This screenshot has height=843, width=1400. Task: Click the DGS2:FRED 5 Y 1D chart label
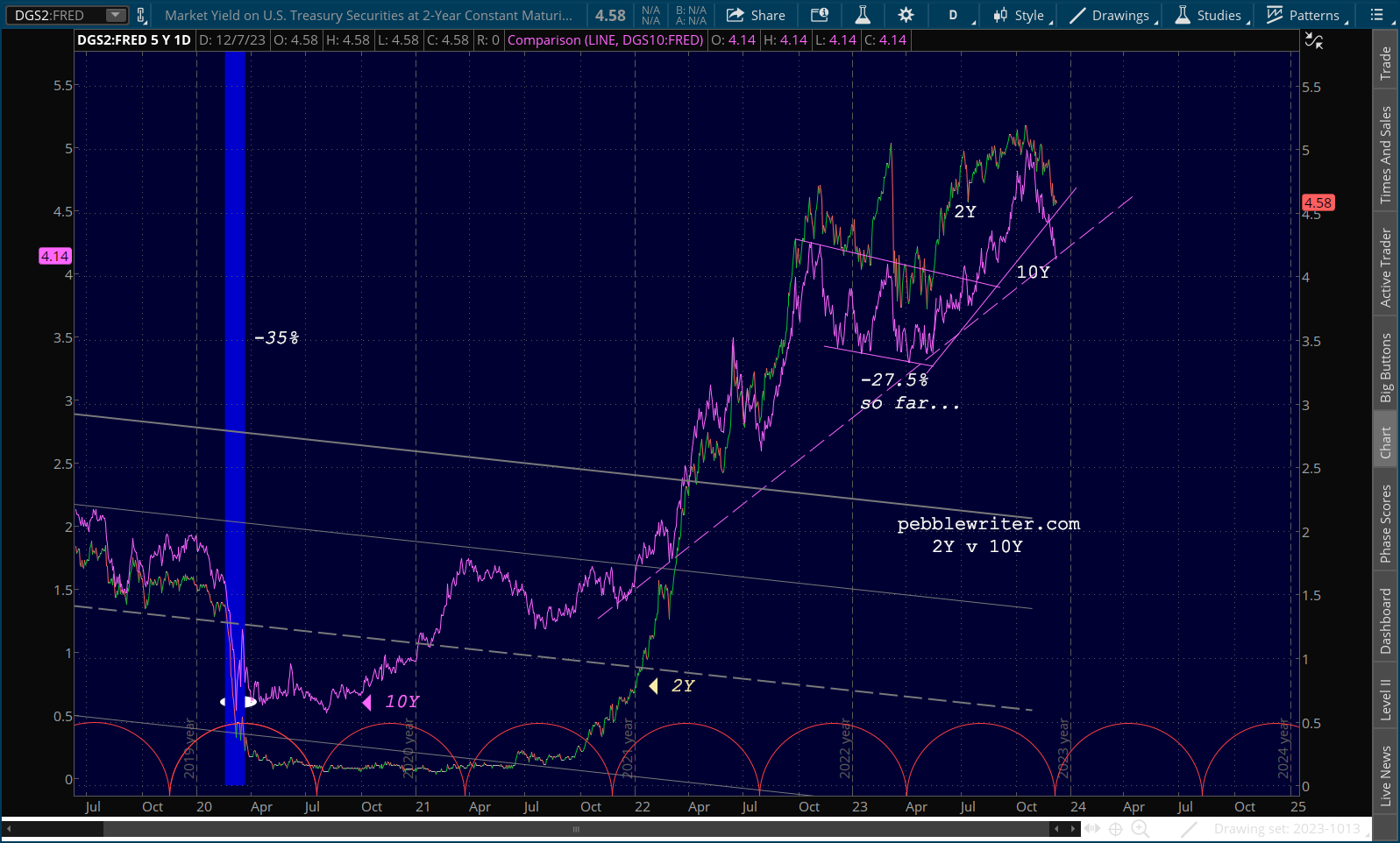click(134, 40)
